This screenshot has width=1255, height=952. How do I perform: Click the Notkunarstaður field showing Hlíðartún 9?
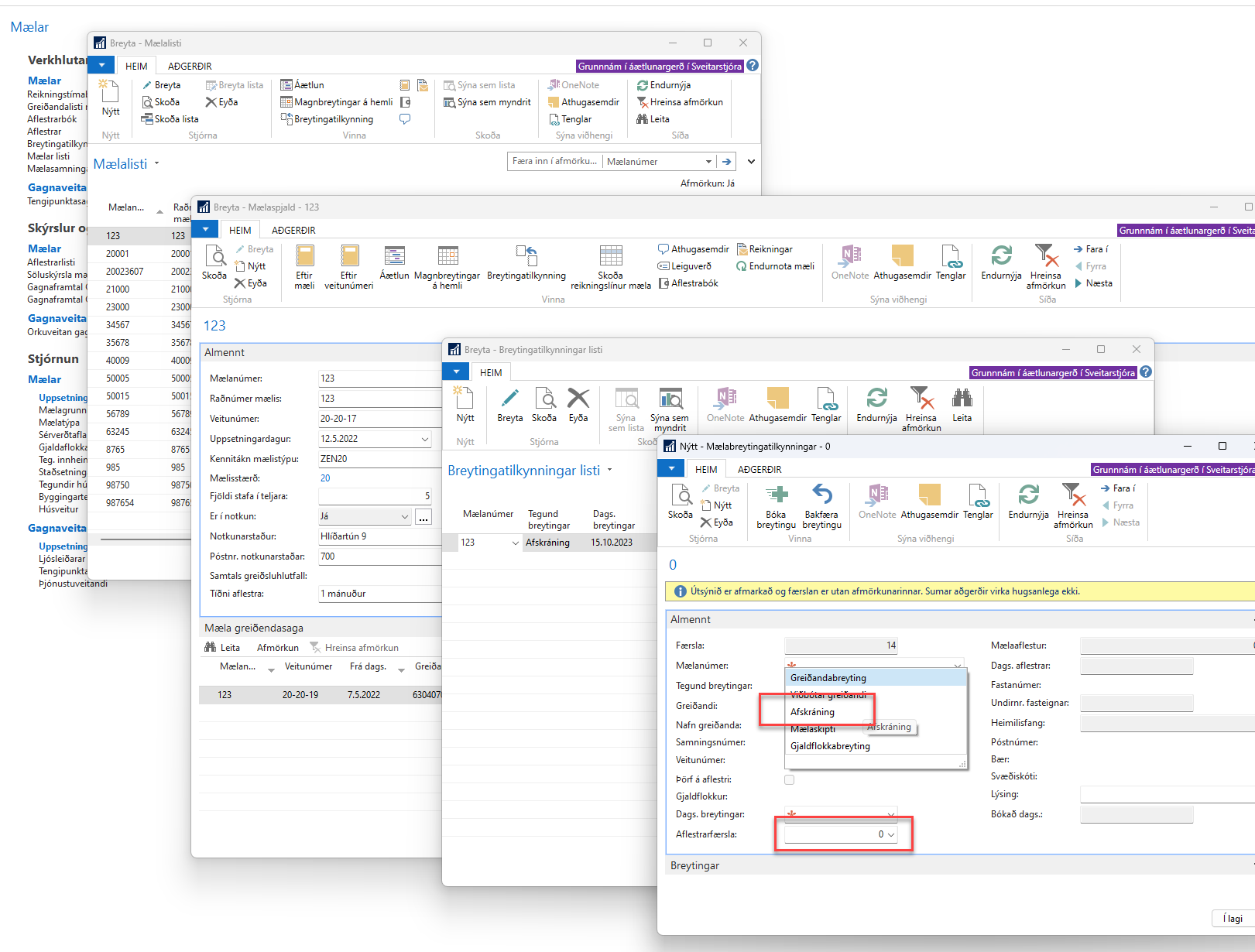[379, 536]
